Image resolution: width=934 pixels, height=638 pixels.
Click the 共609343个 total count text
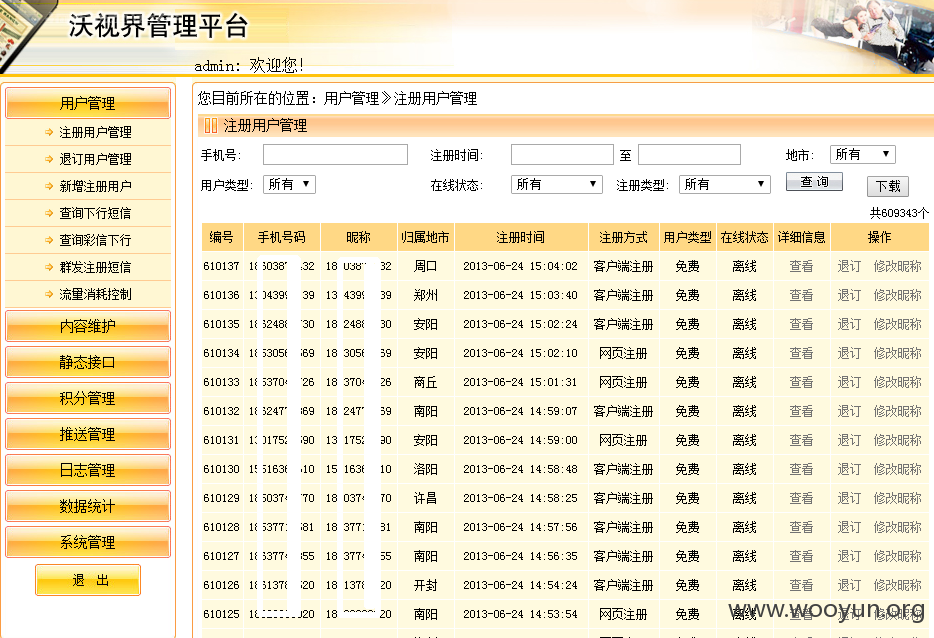click(899, 213)
